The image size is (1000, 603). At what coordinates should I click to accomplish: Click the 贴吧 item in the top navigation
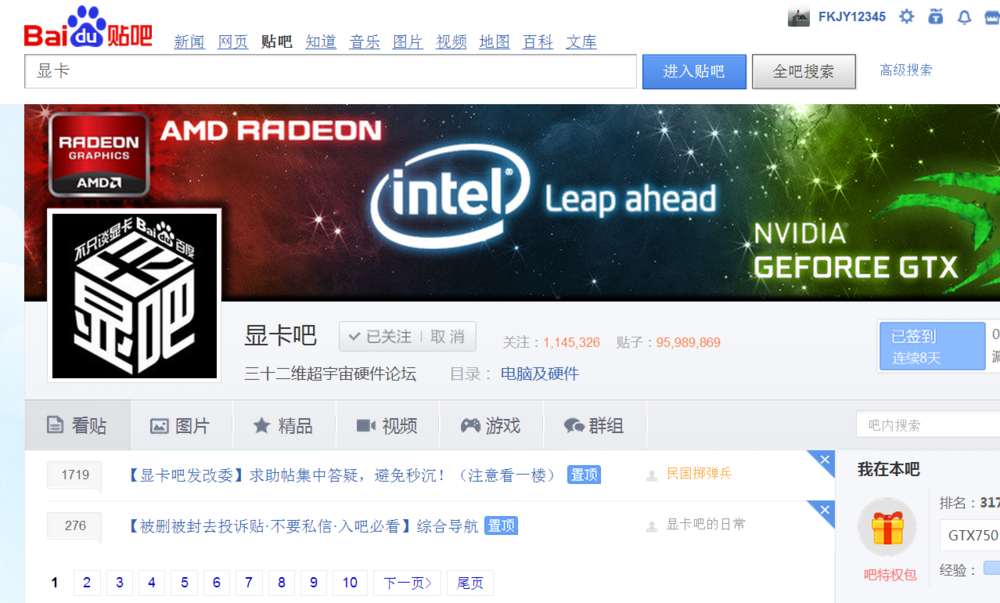[x=277, y=42]
